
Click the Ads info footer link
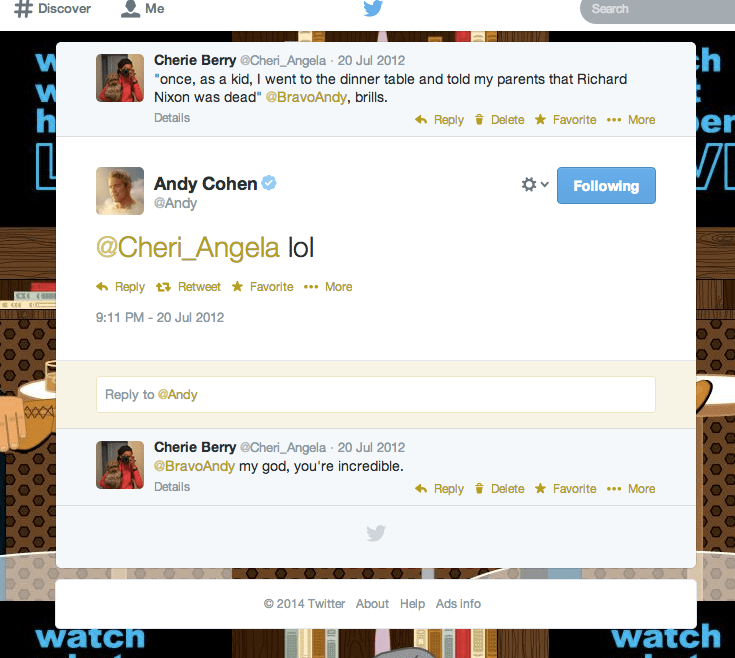click(458, 604)
